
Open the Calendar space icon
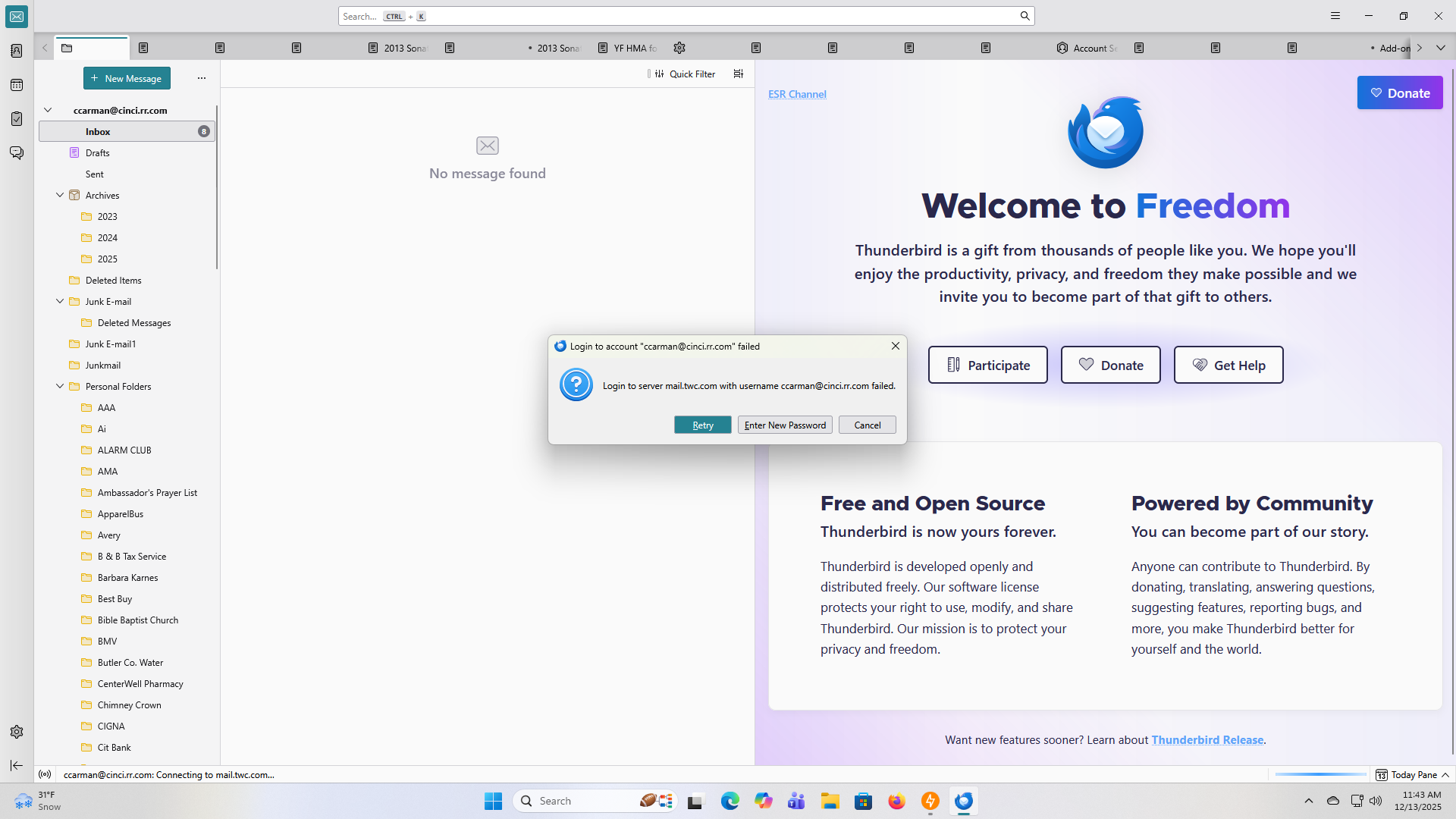pyautogui.click(x=17, y=85)
